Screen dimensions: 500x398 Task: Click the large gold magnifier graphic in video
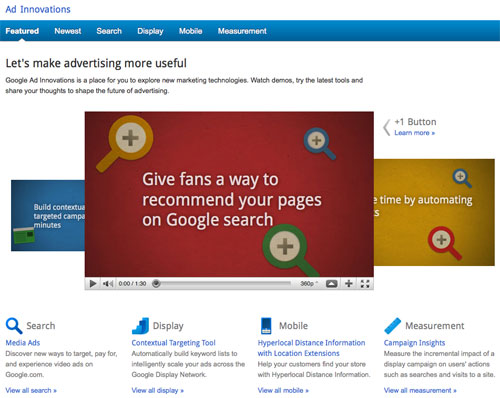click(x=125, y=143)
